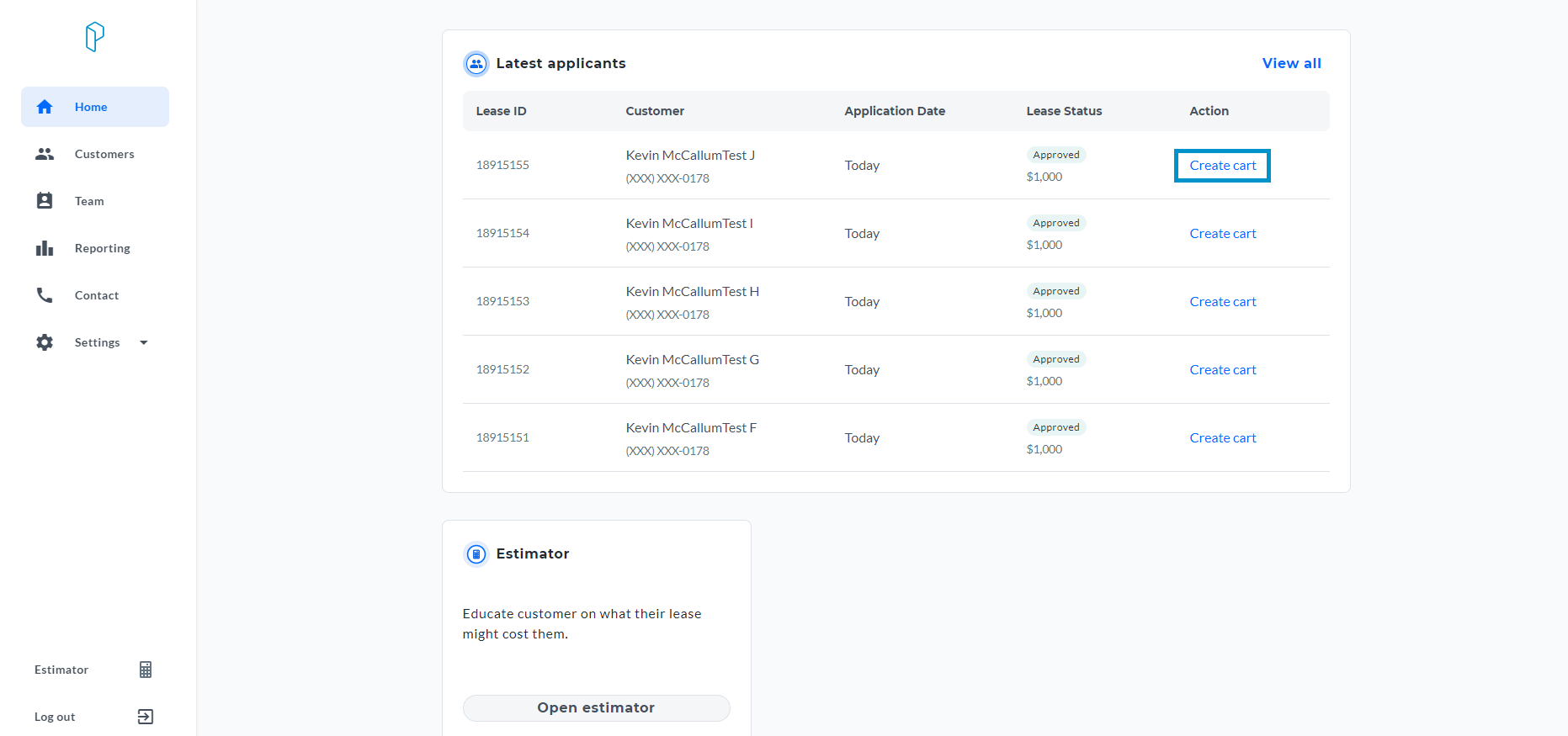Click the Log out exit icon
The image size is (1568, 736).
pos(146,717)
